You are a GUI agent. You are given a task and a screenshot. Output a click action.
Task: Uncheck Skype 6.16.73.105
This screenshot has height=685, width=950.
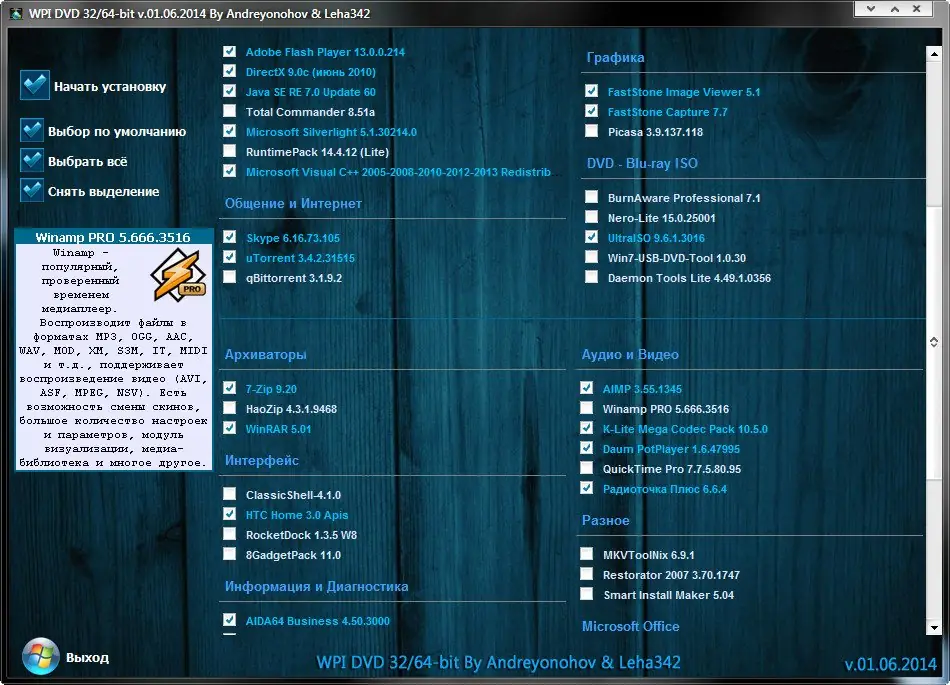pyautogui.click(x=230, y=237)
